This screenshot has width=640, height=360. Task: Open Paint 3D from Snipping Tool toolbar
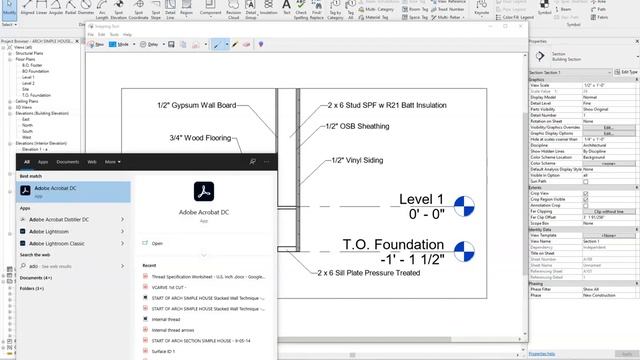(x=261, y=44)
